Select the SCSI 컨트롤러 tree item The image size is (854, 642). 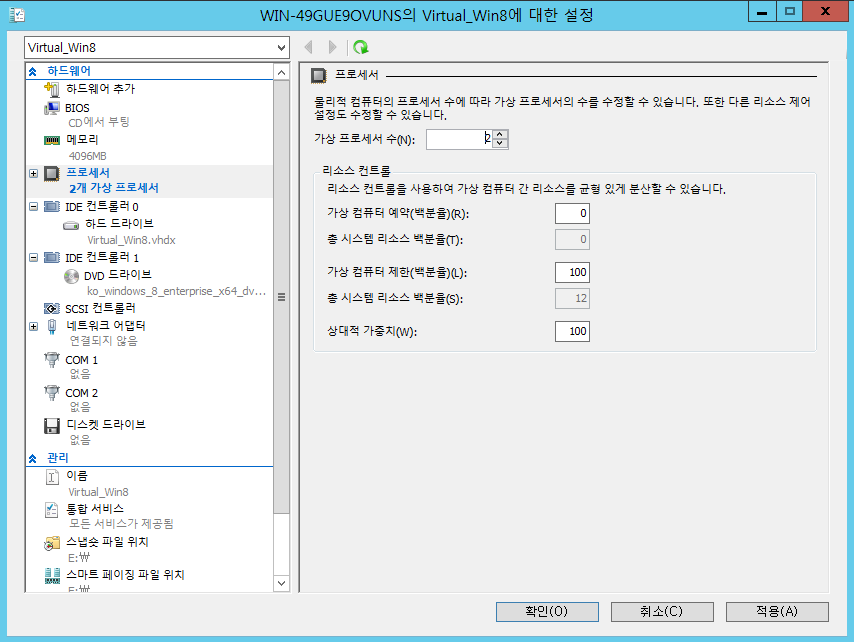click(x=100, y=308)
